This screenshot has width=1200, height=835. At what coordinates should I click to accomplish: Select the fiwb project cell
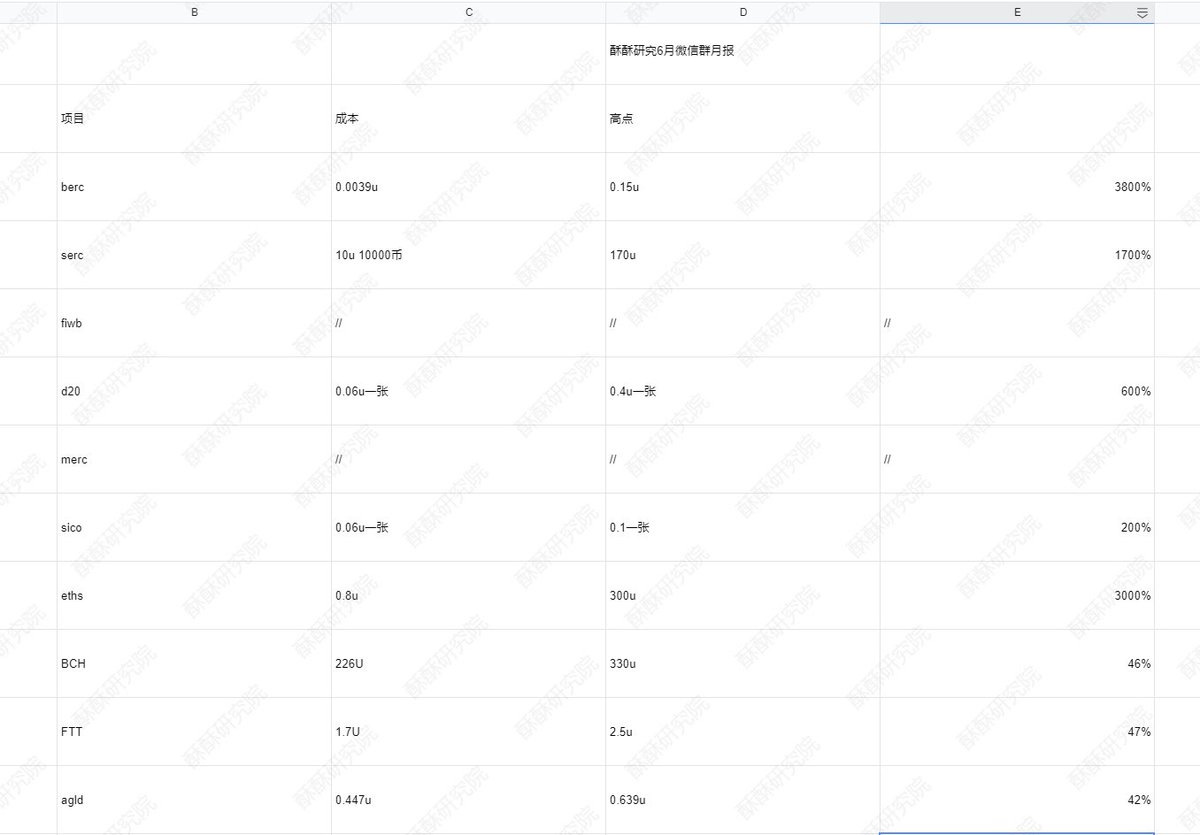194,323
